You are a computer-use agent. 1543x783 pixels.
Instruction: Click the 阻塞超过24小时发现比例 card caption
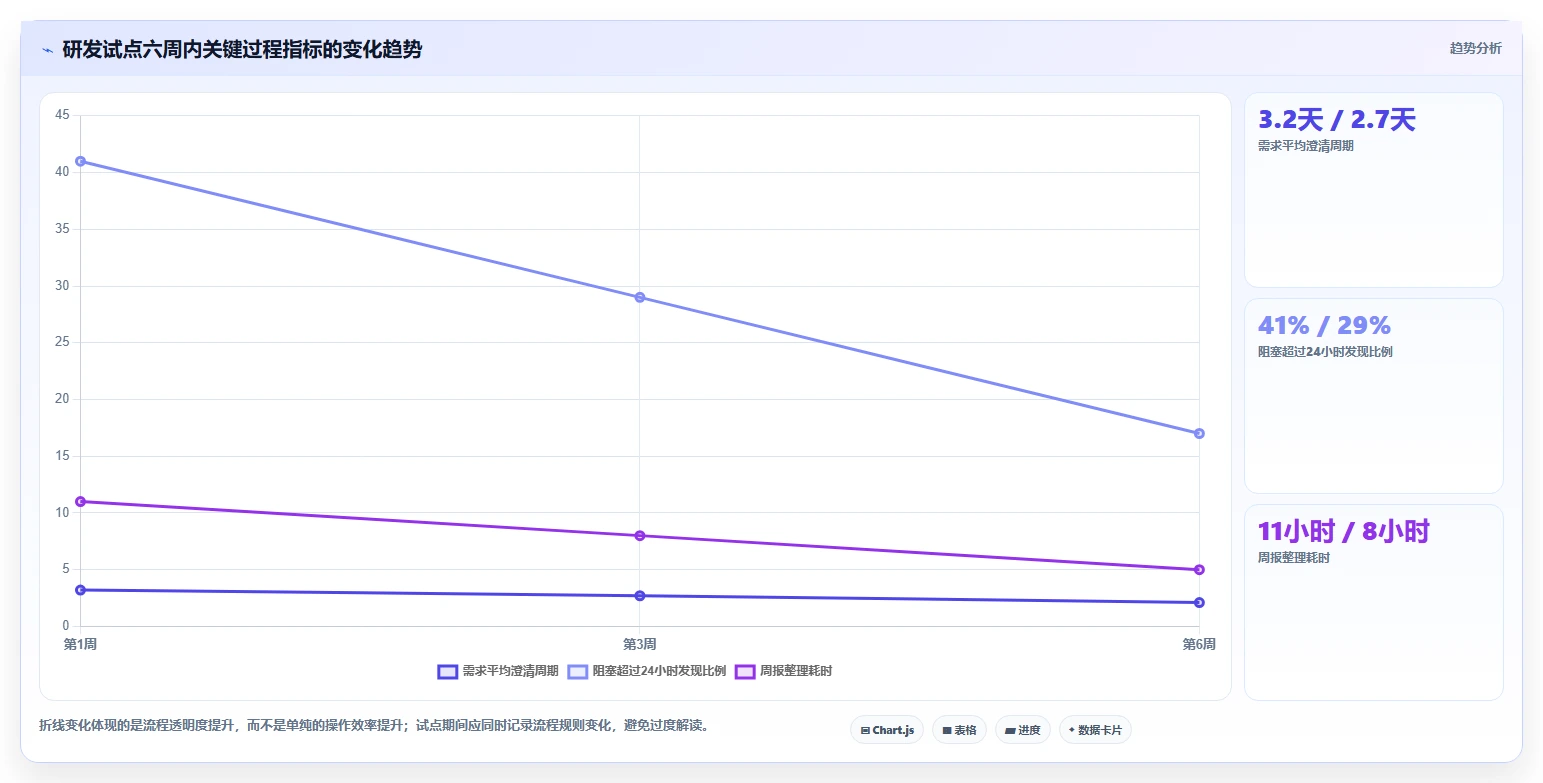point(1325,352)
